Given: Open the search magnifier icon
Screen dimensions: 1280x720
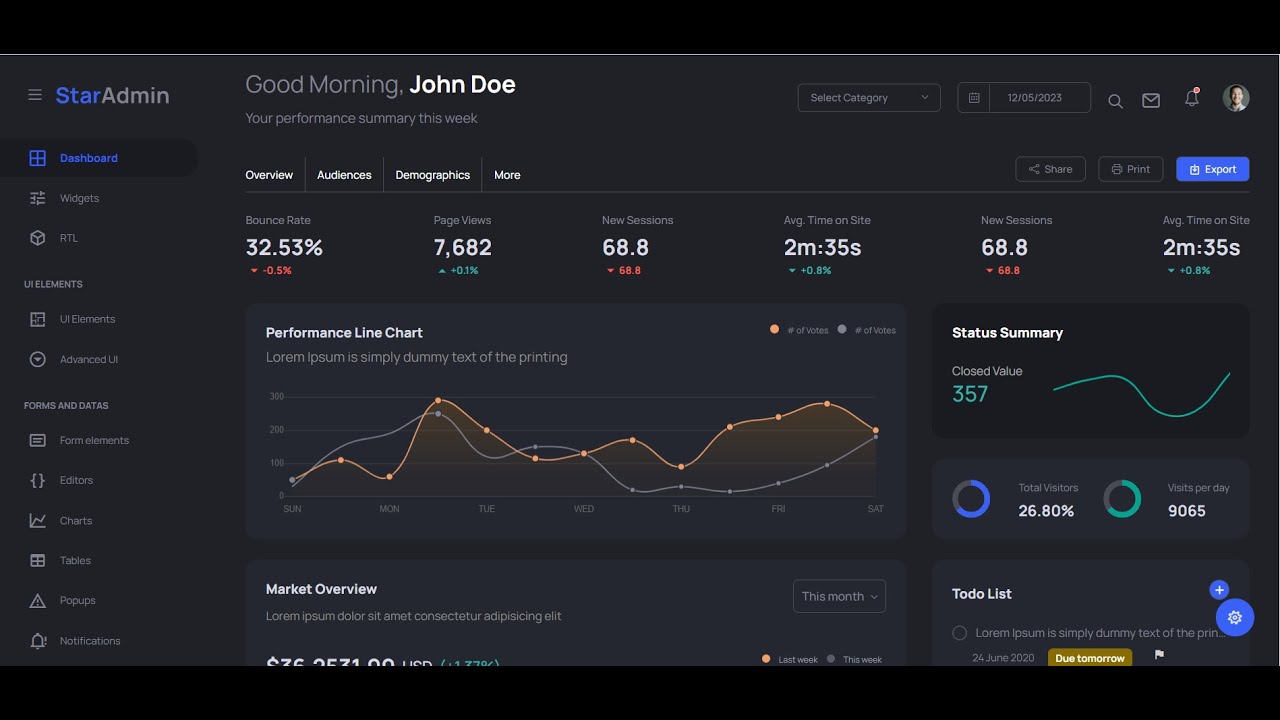Looking at the screenshot, I should pyautogui.click(x=1115, y=101).
